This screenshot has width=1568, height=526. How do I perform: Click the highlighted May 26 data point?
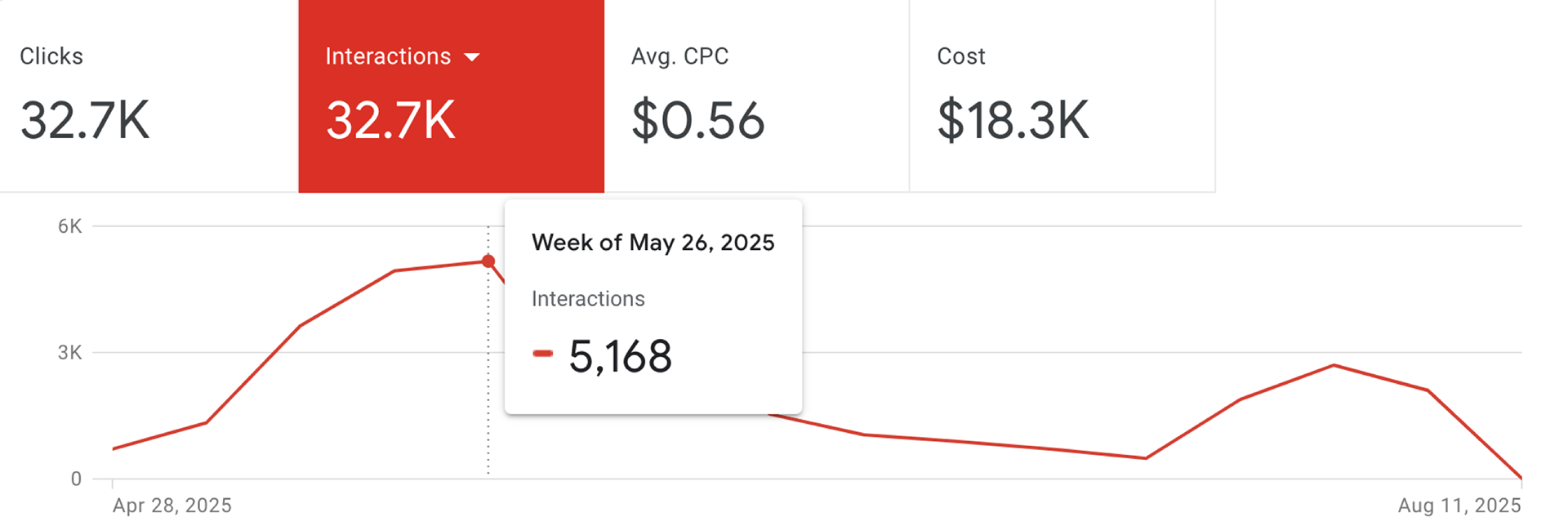click(488, 261)
